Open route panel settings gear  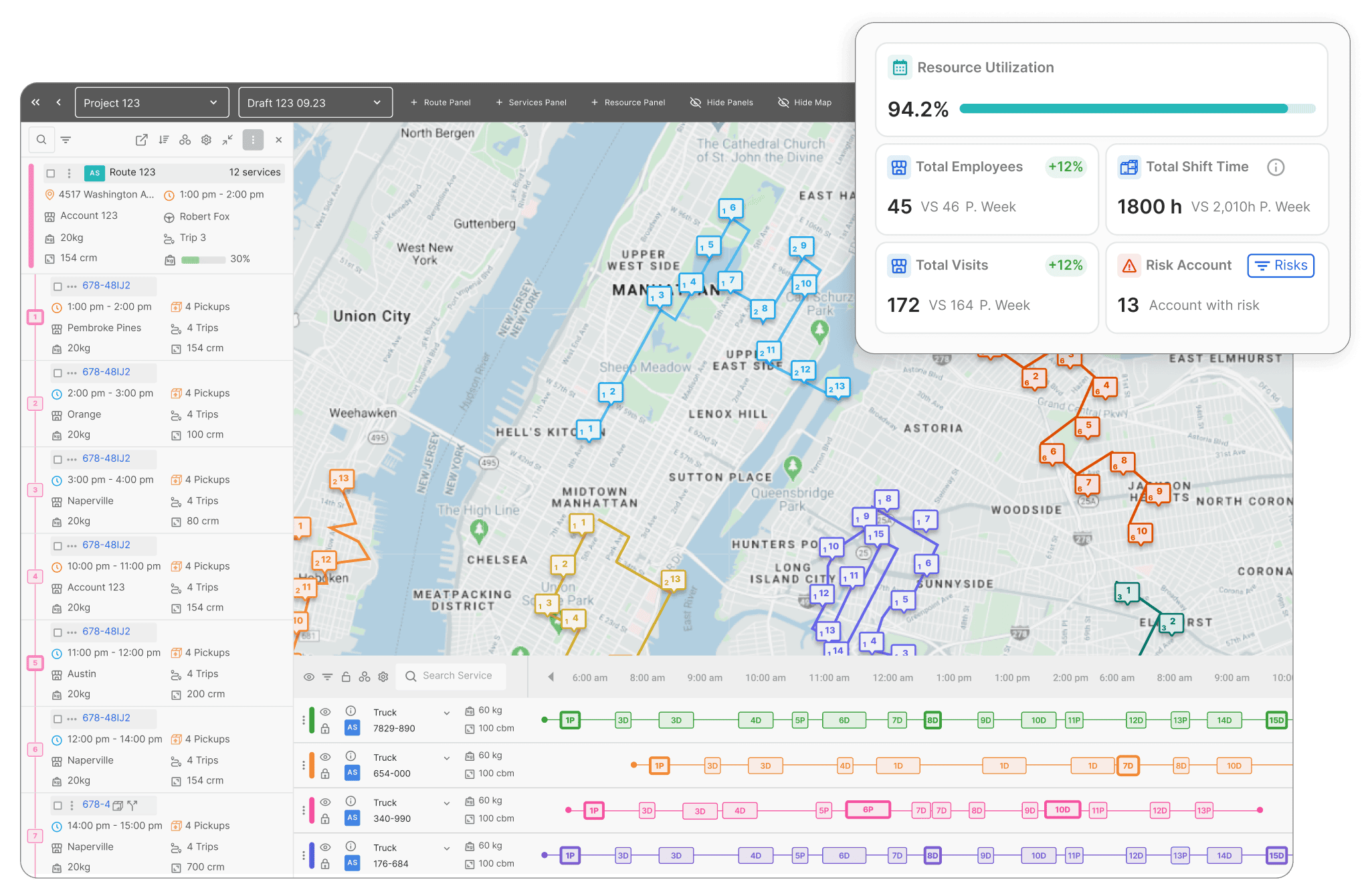pos(207,140)
